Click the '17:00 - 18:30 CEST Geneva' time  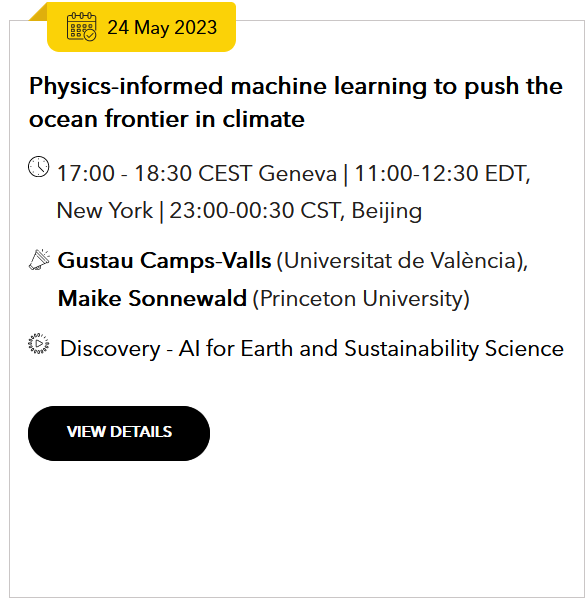point(197,173)
